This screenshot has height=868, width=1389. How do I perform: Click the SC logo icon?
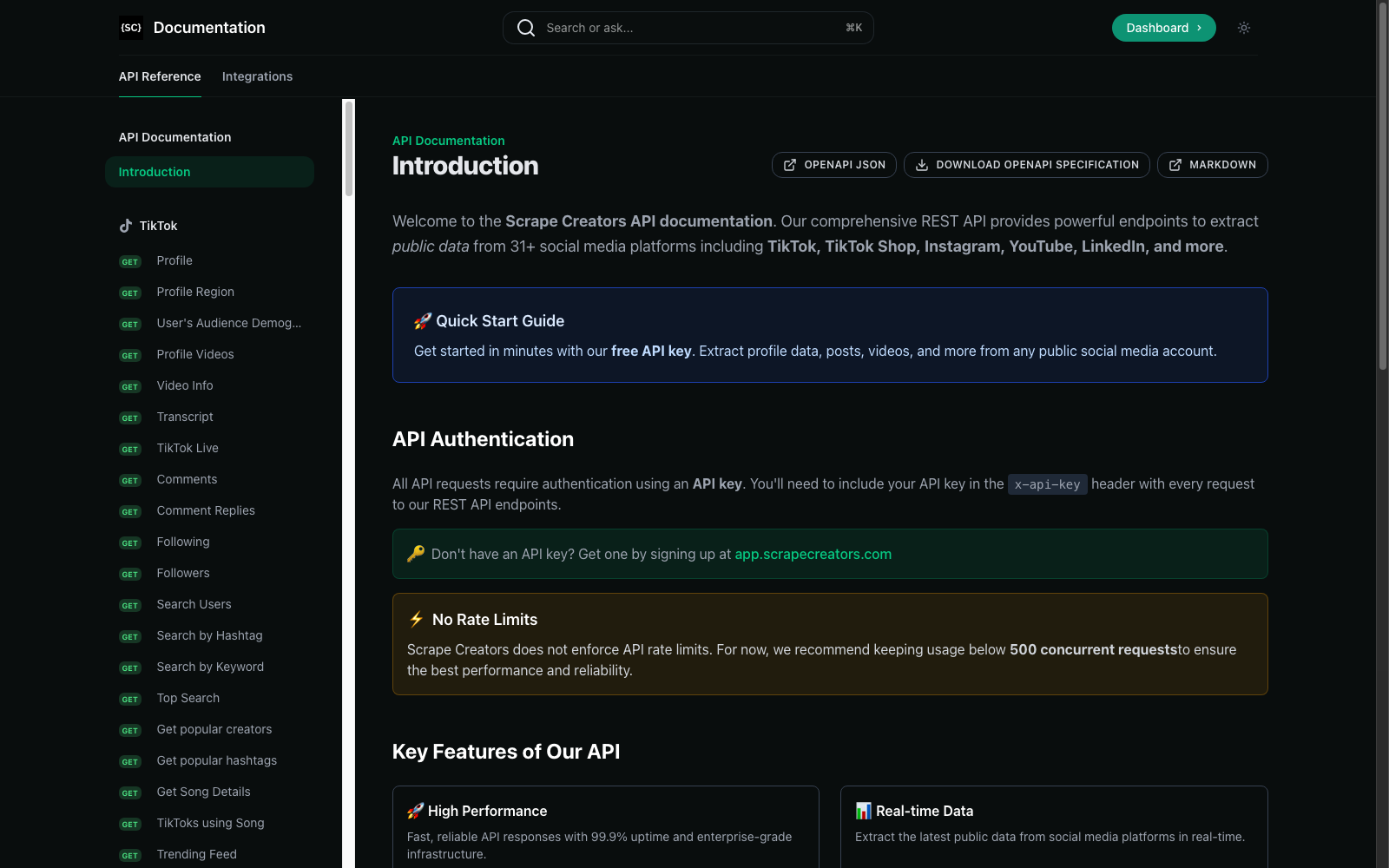click(131, 28)
